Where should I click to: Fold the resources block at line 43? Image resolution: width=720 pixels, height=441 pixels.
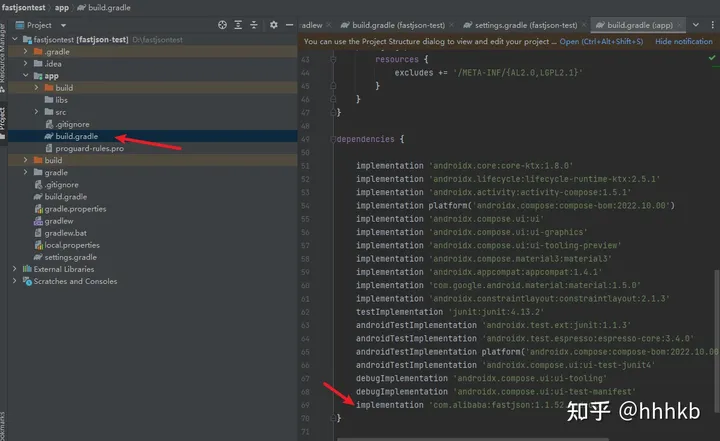[333, 59]
